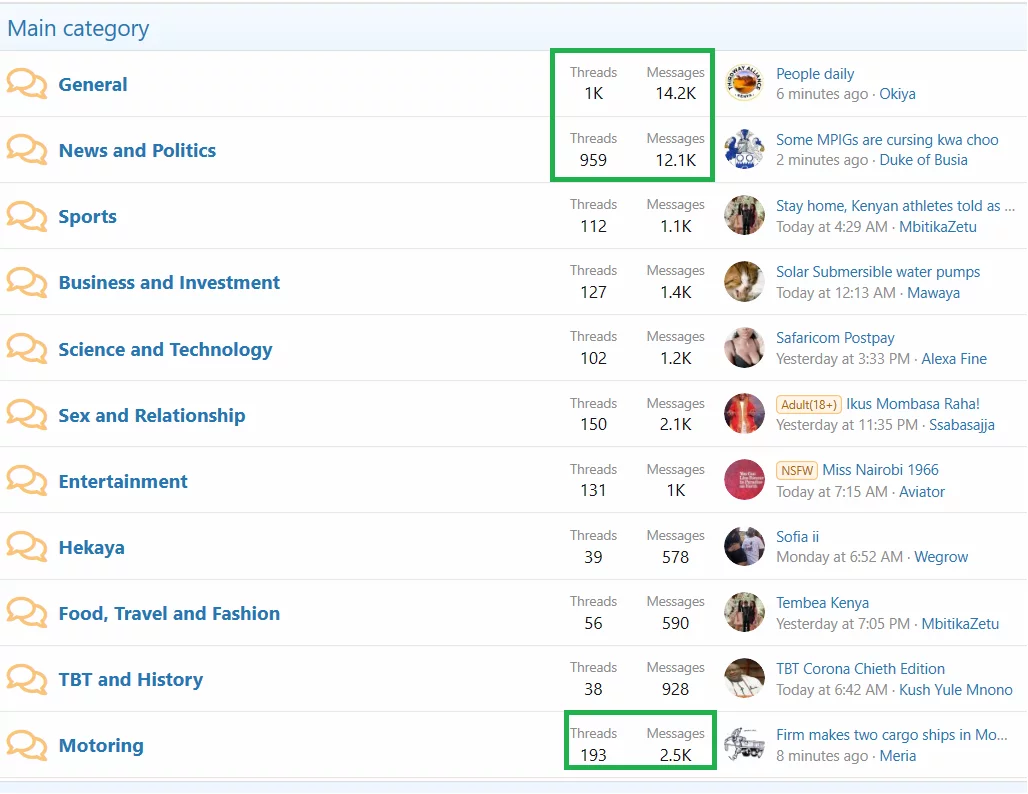Viewport: 1028px width, 794px height.
Task: Visit the Science and Technology forum
Action: click(165, 349)
